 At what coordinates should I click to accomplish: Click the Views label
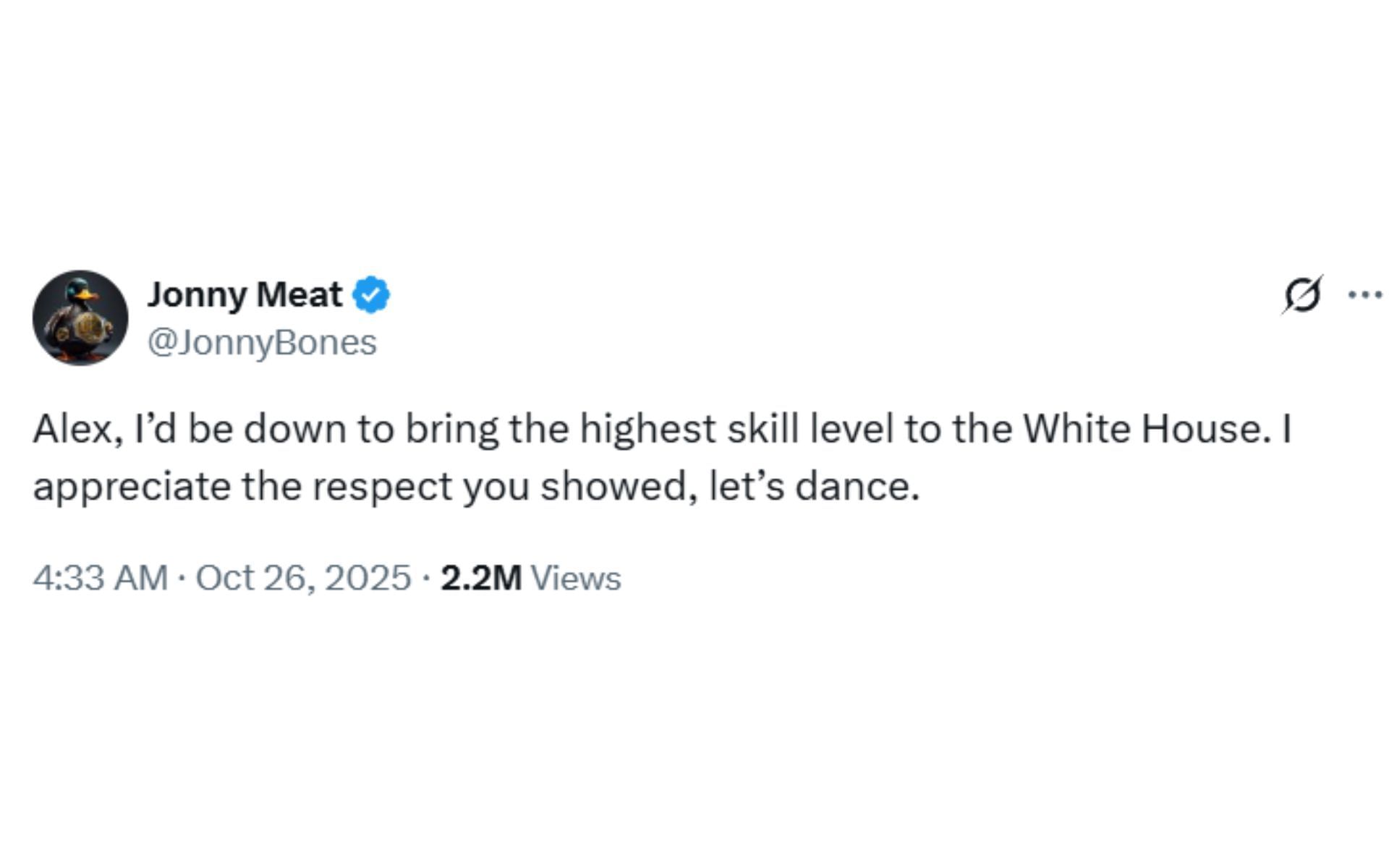576,578
